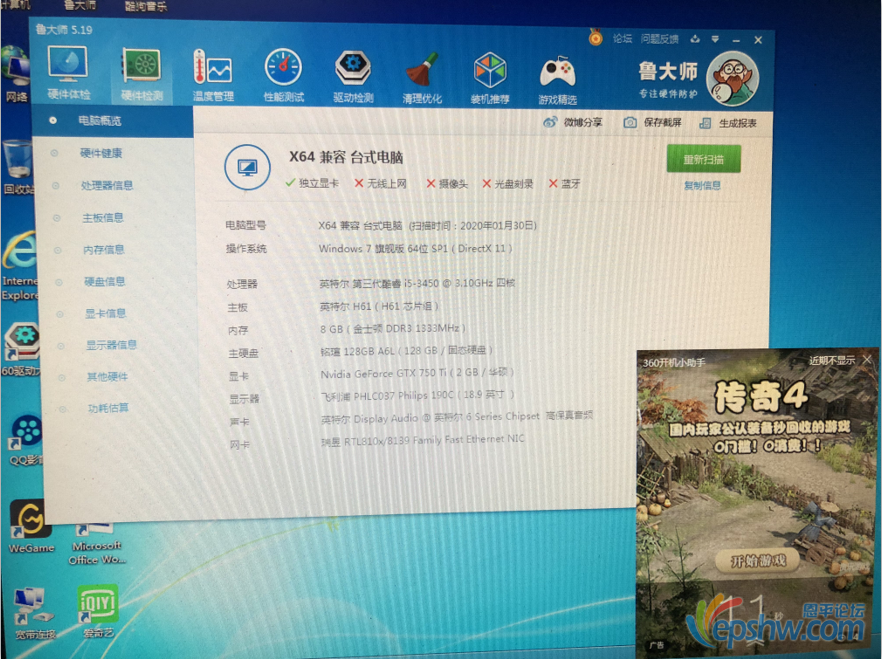
Task: Open the 网络 network desktop icon
Action: tap(16, 75)
